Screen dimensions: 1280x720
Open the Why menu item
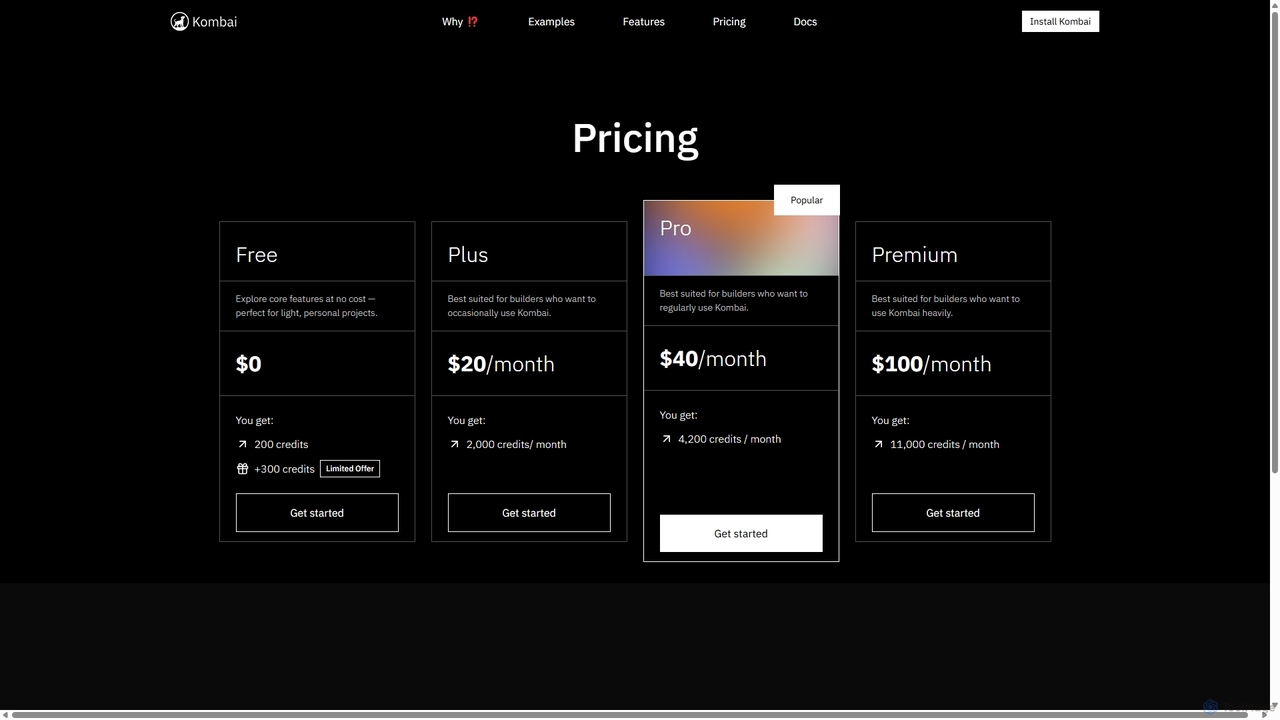(x=460, y=21)
